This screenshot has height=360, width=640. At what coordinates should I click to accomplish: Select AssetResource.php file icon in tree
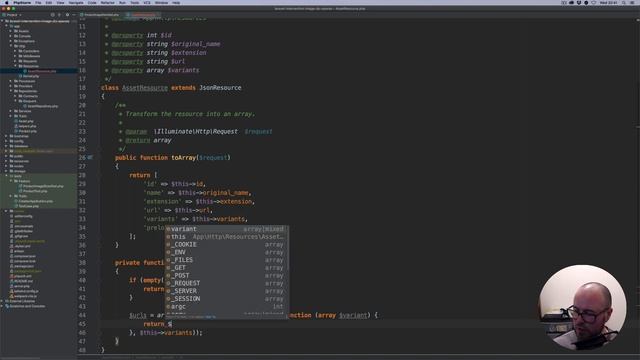25,71
